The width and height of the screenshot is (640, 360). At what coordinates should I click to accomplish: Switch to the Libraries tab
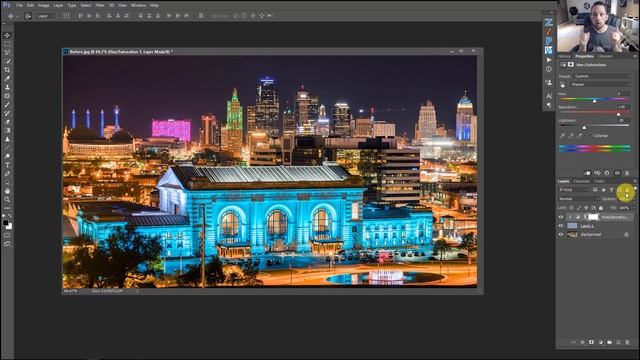[x=605, y=56]
